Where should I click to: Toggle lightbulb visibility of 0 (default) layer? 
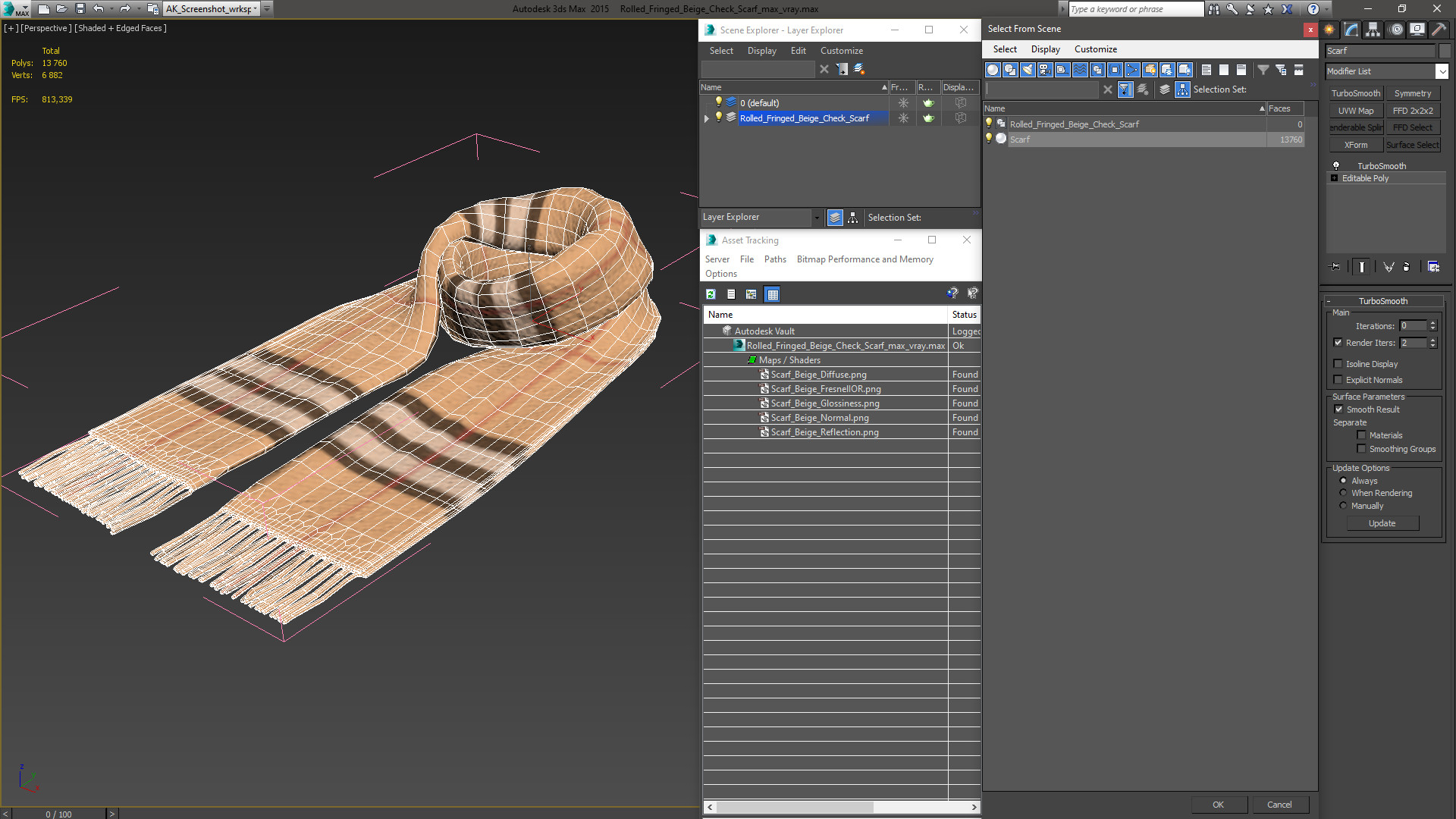click(x=719, y=102)
